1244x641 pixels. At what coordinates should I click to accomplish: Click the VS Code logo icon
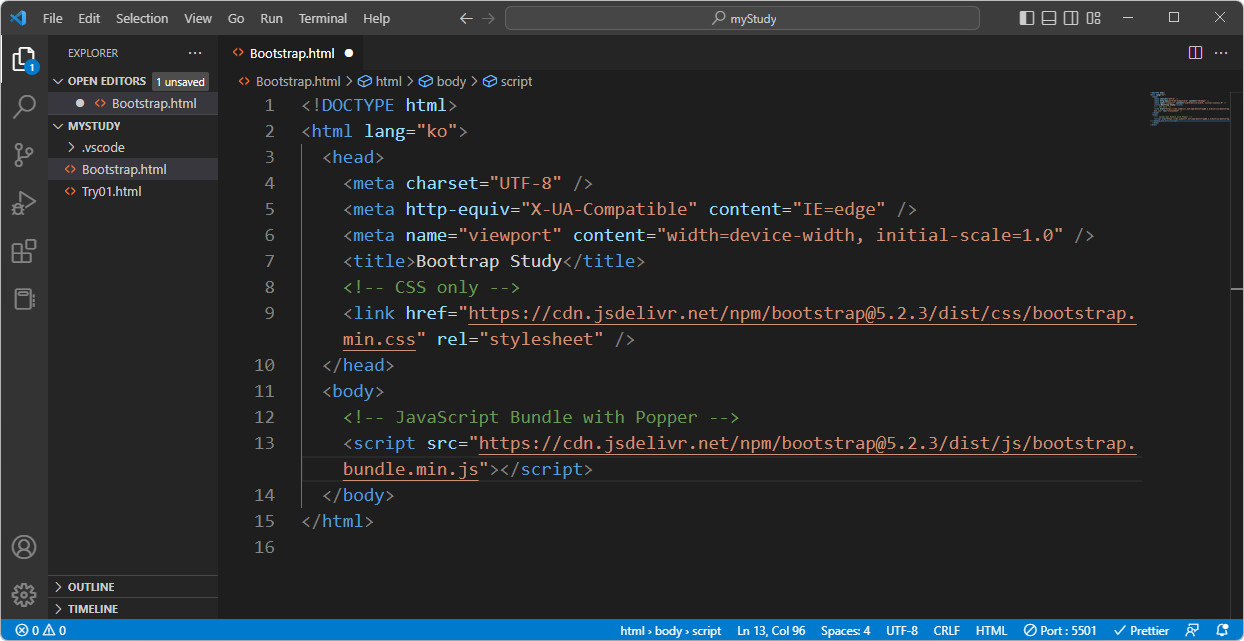(x=18, y=18)
